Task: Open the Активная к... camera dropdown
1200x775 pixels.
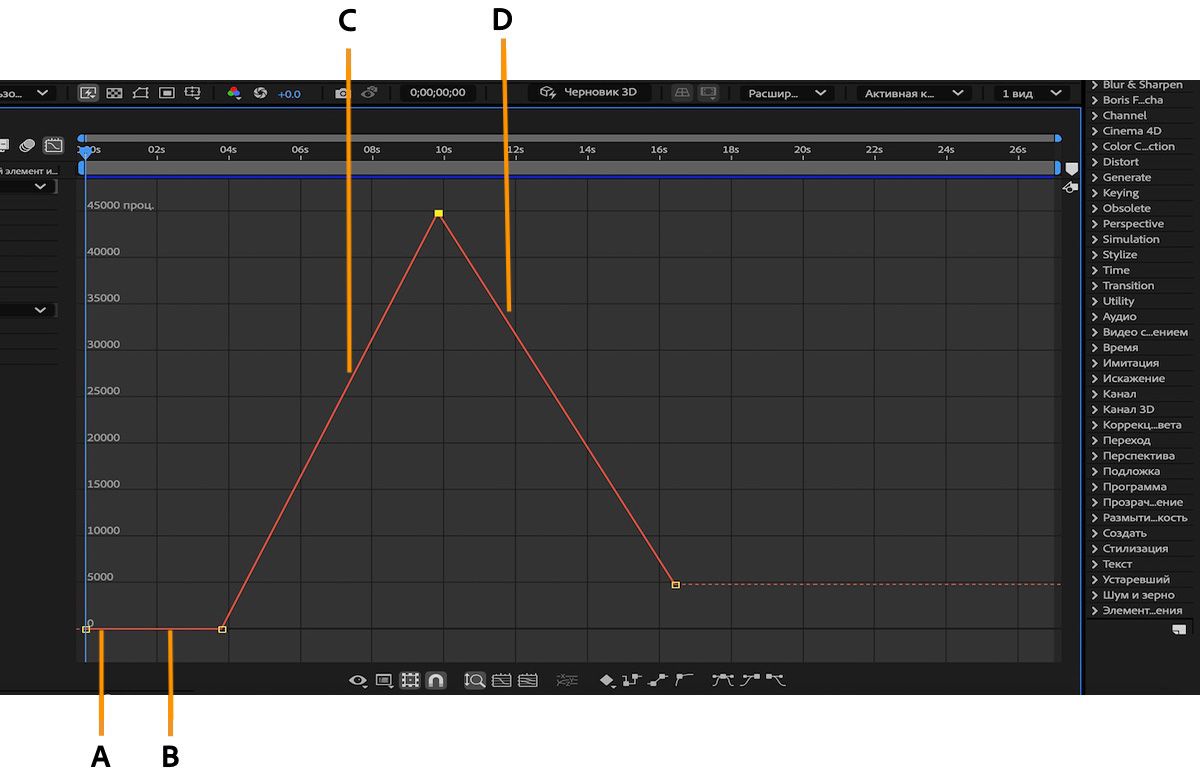Action: click(x=914, y=93)
